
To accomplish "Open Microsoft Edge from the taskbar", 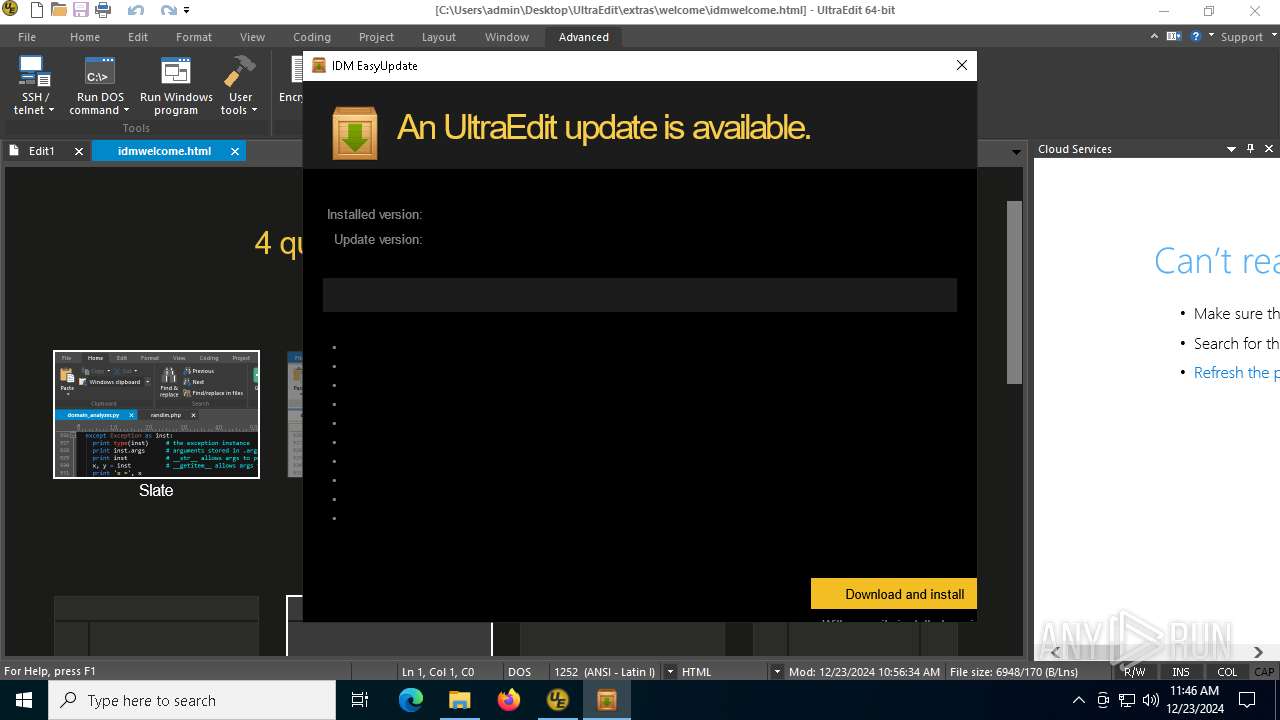I will 411,700.
